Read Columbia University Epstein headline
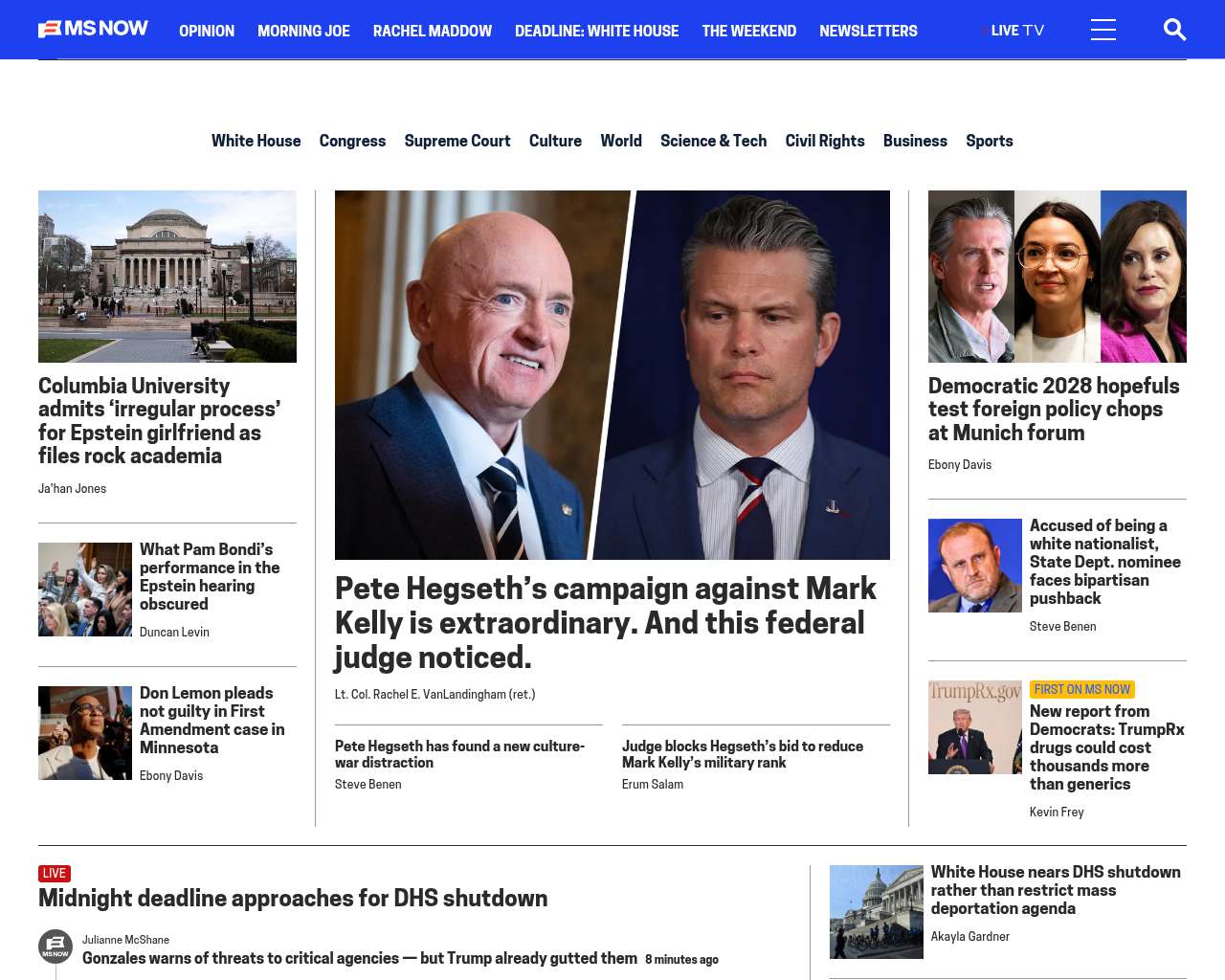The height and width of the screenshot is (980, 1225). coord(160,421)
